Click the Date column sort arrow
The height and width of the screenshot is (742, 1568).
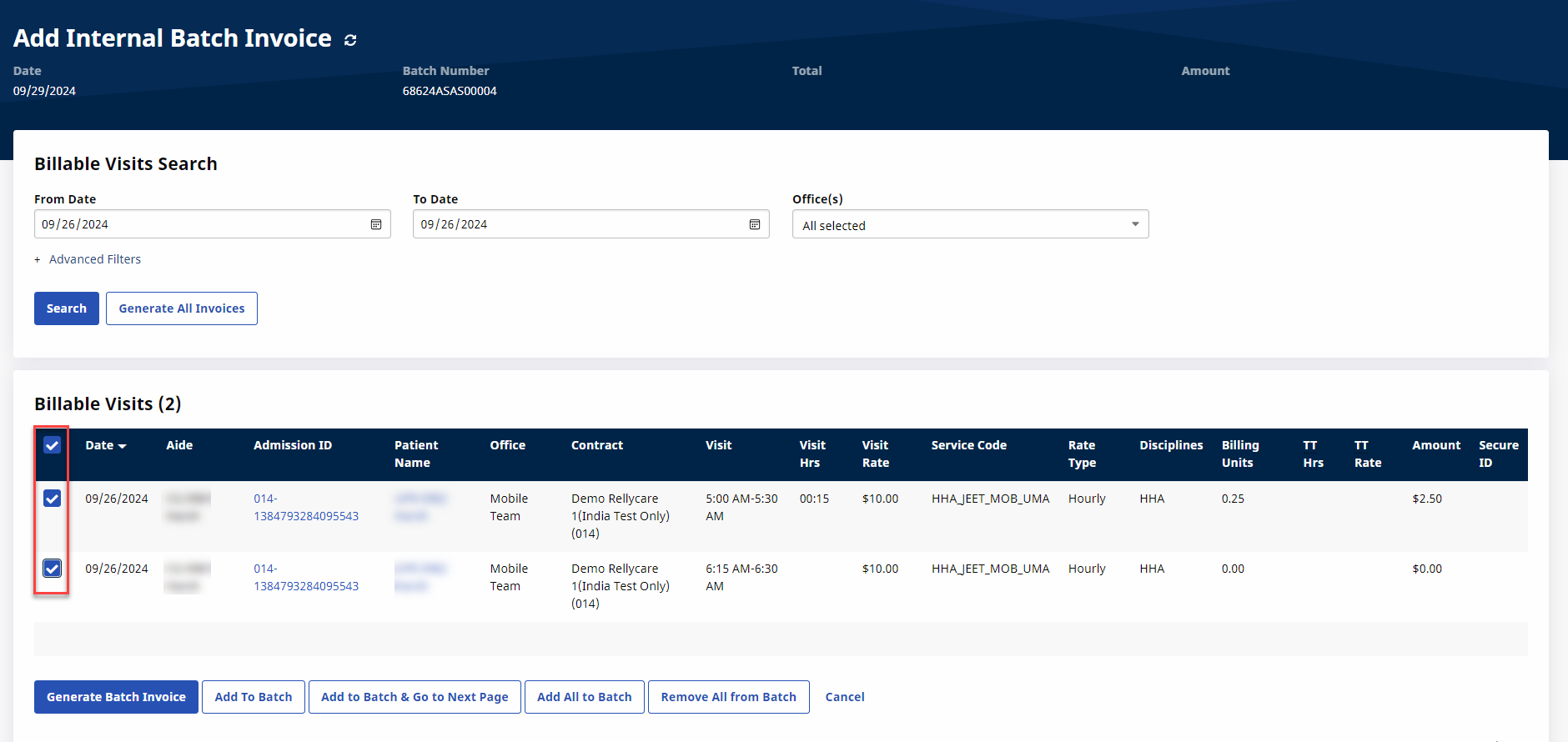123,447
